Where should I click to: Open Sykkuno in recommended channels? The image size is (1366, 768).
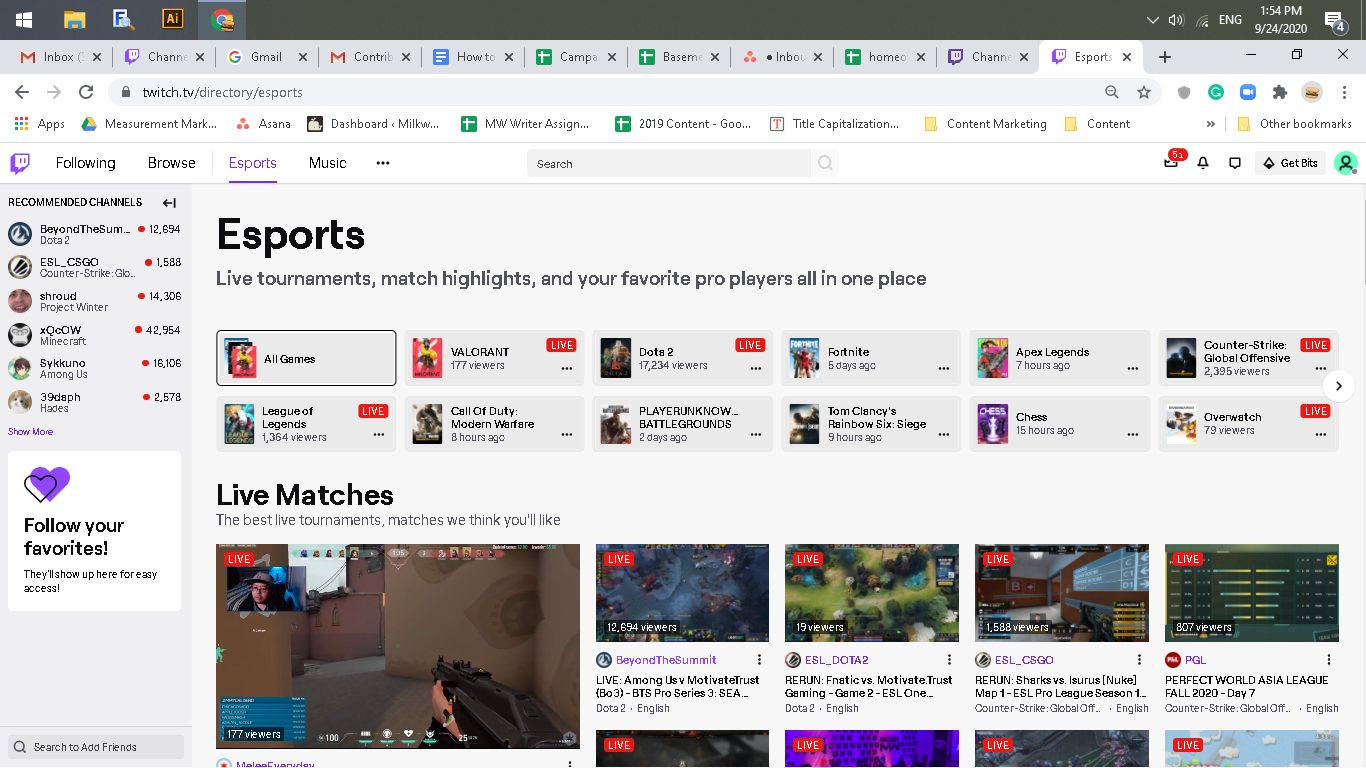[95, 368]
